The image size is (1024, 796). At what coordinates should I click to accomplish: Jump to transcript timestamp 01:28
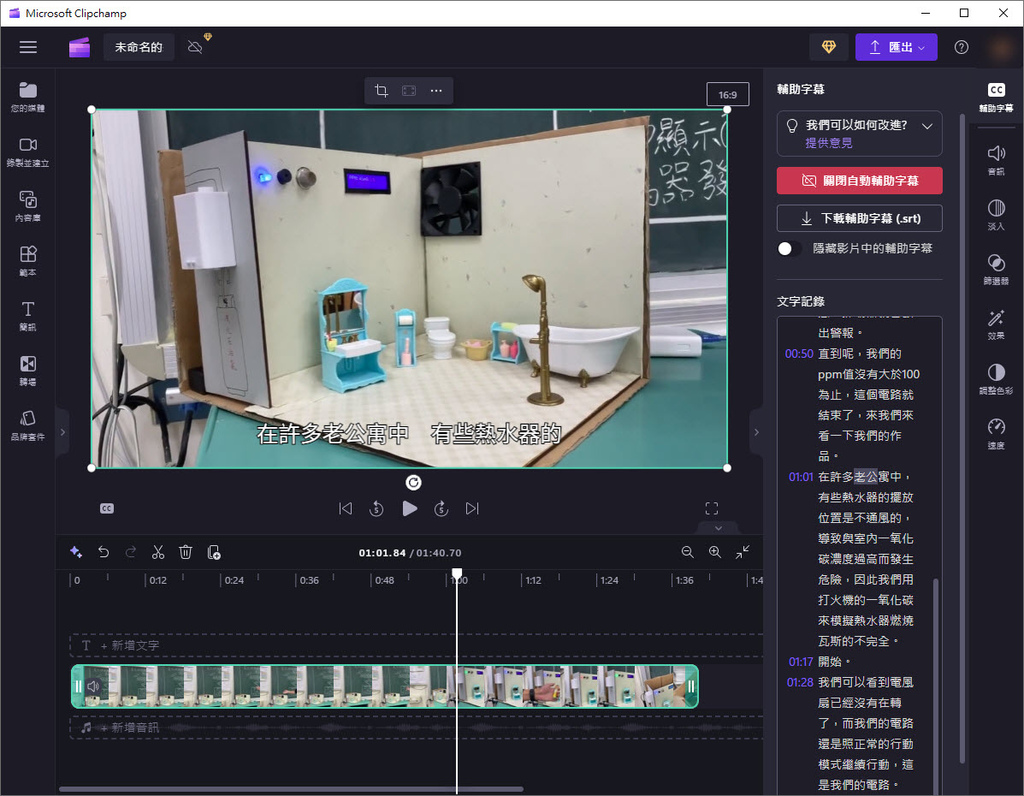coord(799,682)
